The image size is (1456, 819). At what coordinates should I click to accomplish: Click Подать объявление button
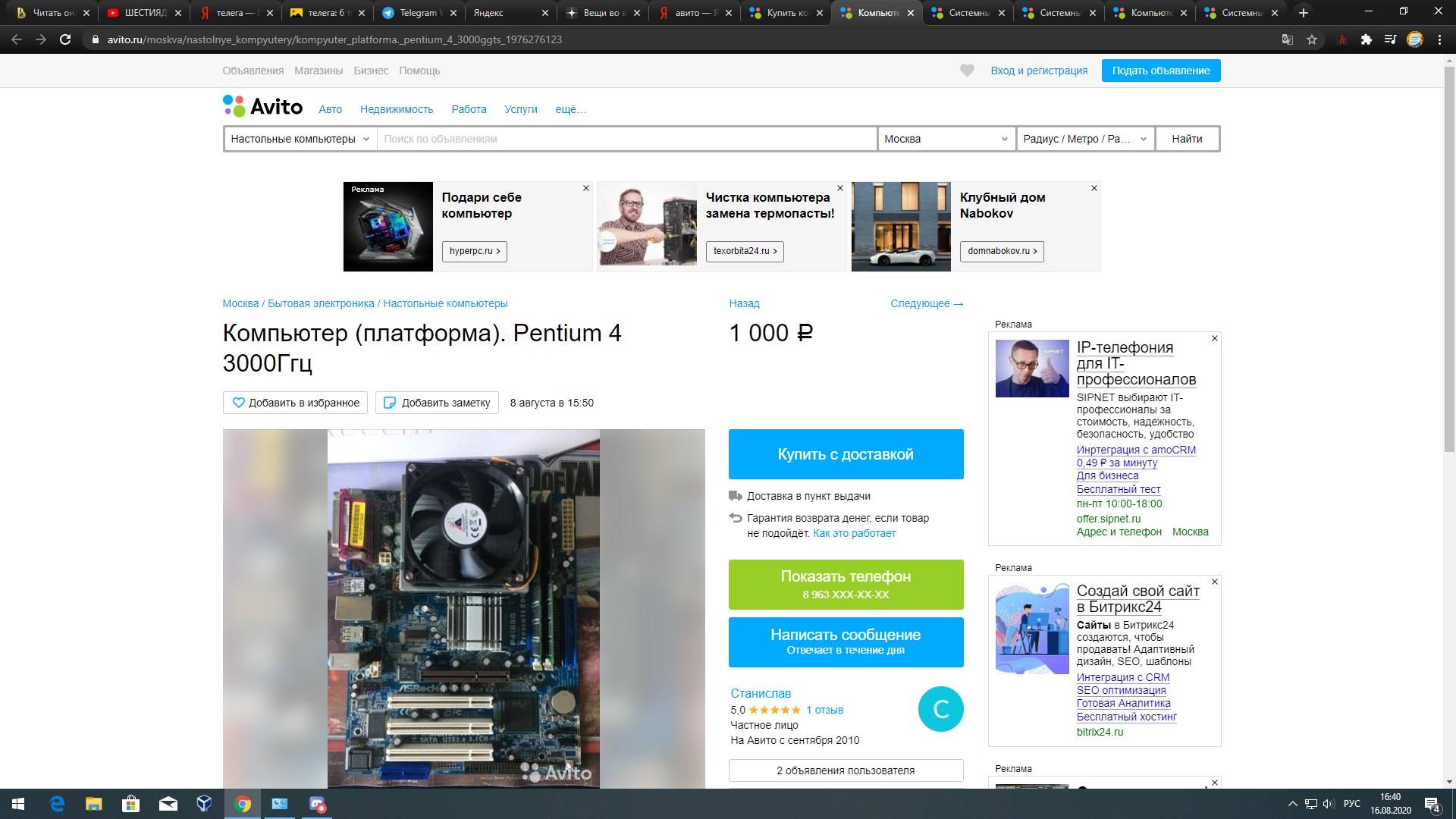click(1161, 71)
